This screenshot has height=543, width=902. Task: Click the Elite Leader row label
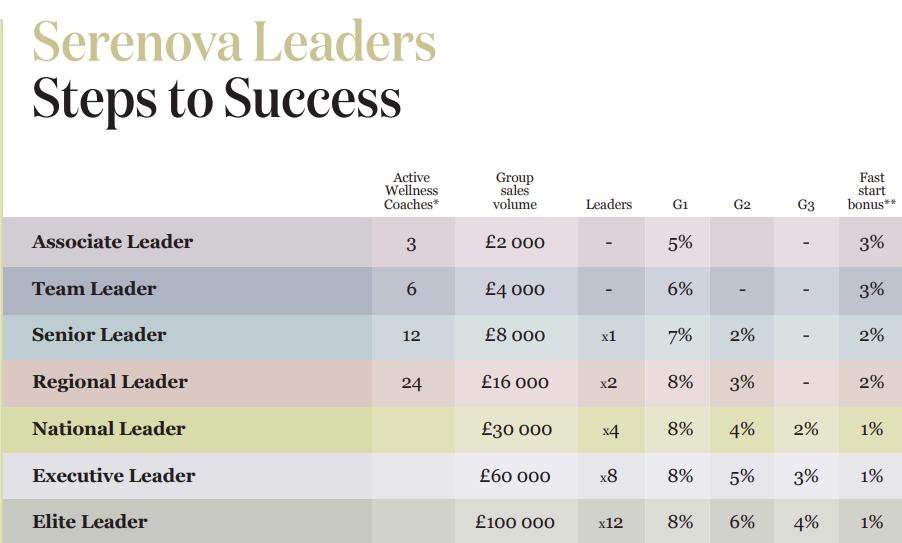click(90, 522)
